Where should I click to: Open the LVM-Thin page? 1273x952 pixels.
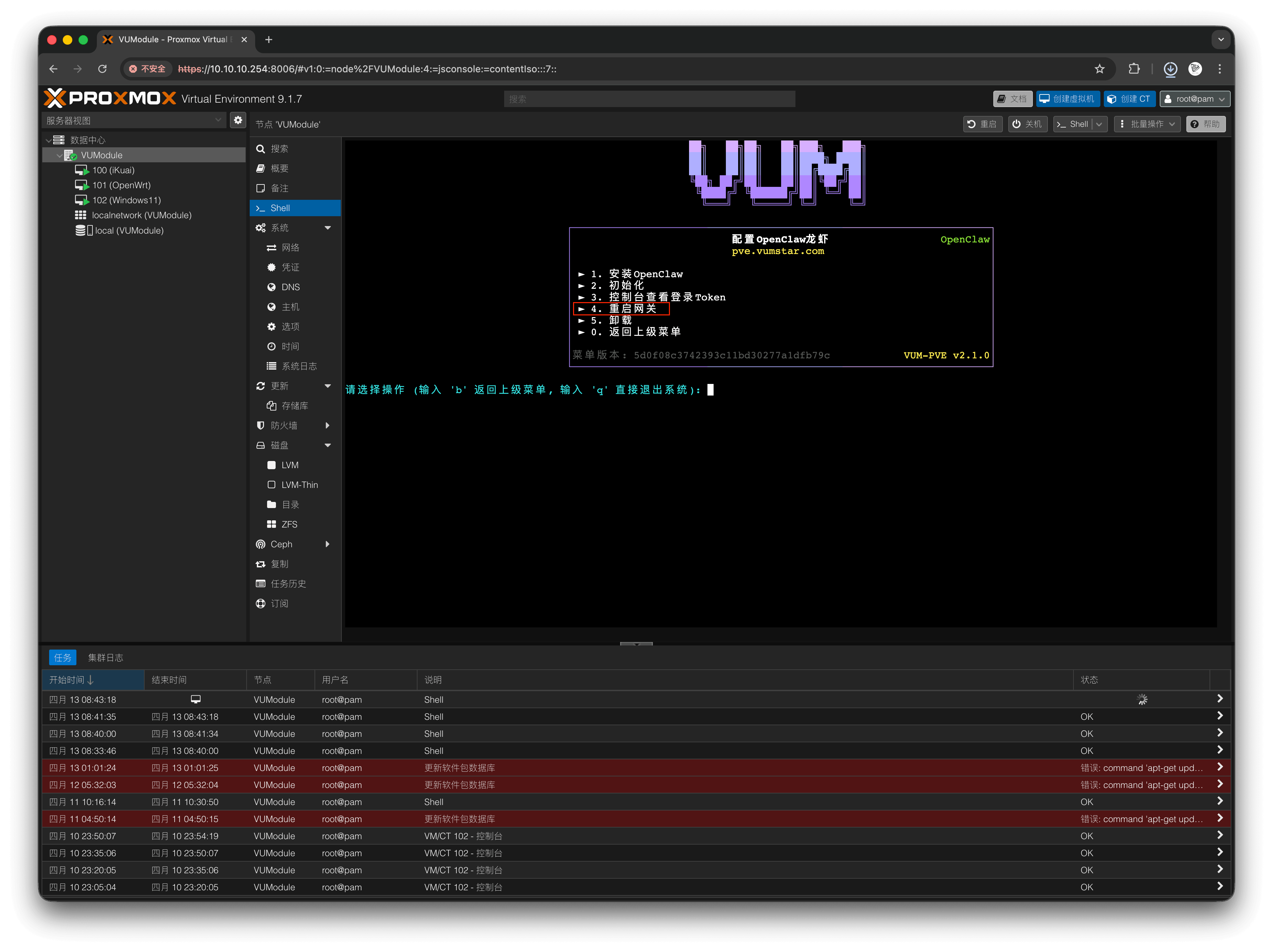[295, 485]
